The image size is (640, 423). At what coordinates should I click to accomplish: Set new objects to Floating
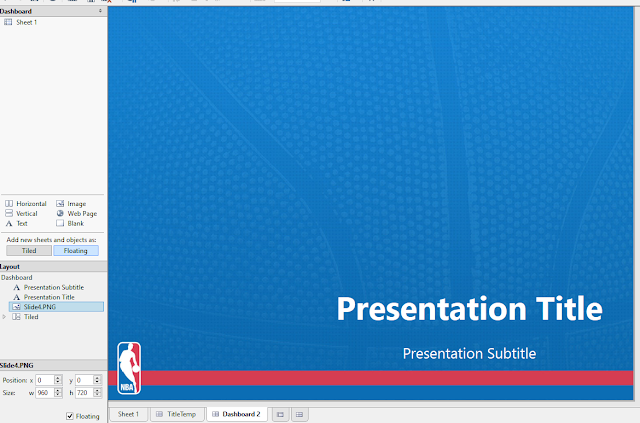tap(76, 251)
